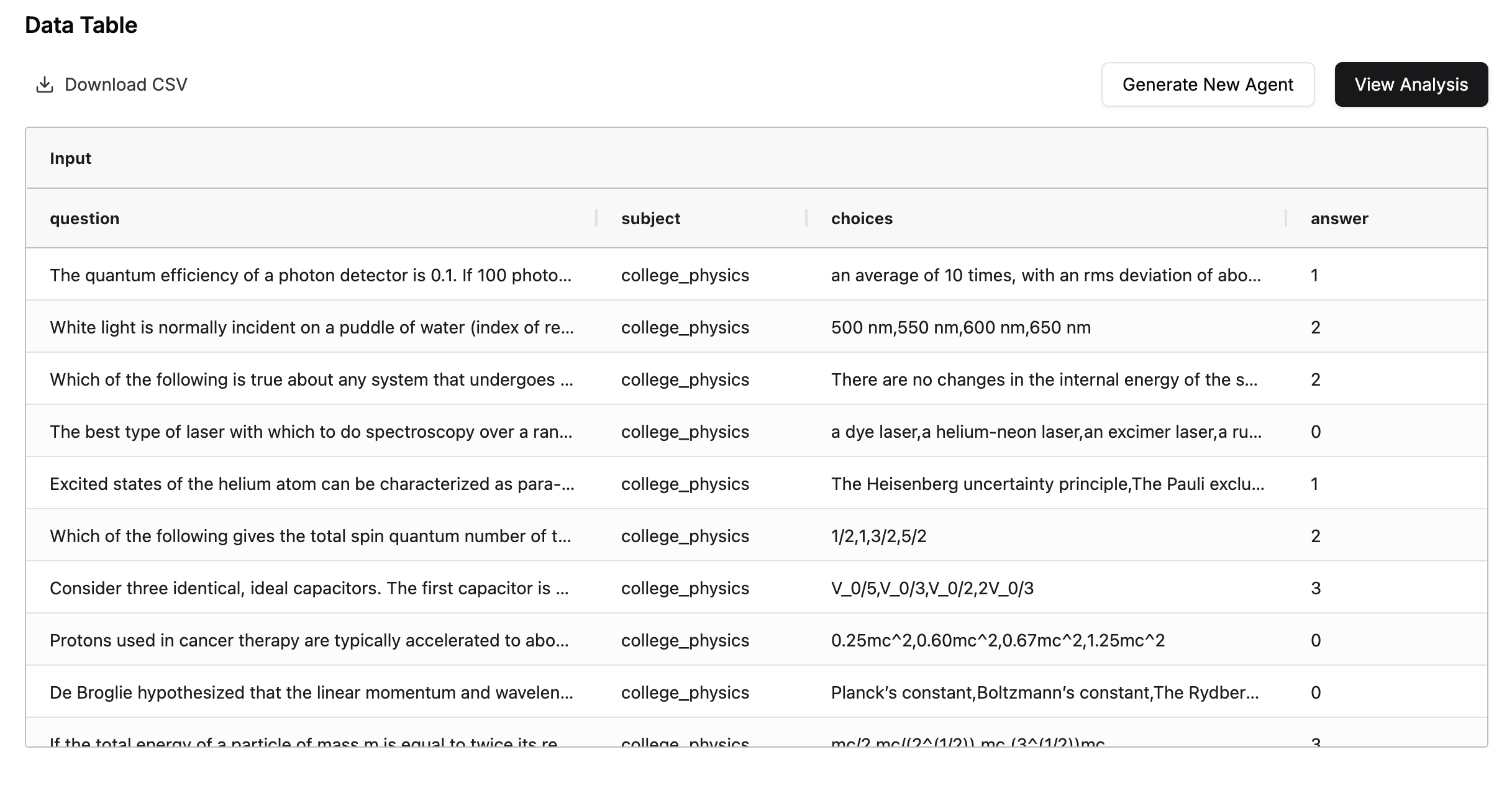Select the White light puddle of water question
The width and height of the screenshot is (1512, 811).
(x=312, y=327)
